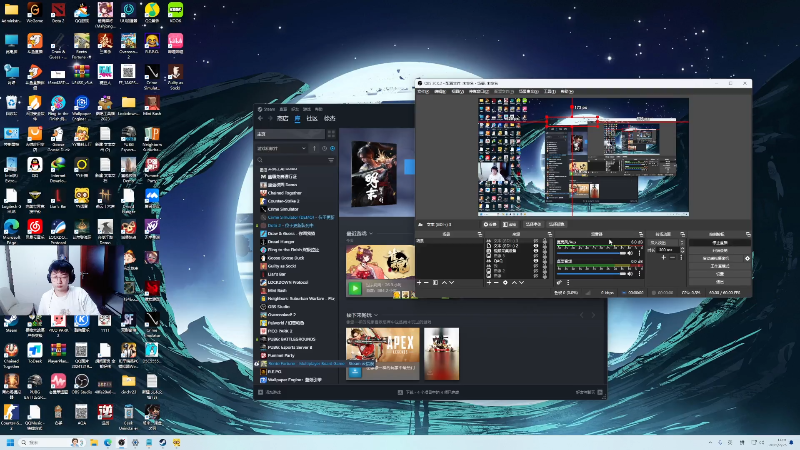The height and width of the screenshot is (450, 800).
Task: Open source properties gear in Sources dock
Action: click(x=505, y=282)
